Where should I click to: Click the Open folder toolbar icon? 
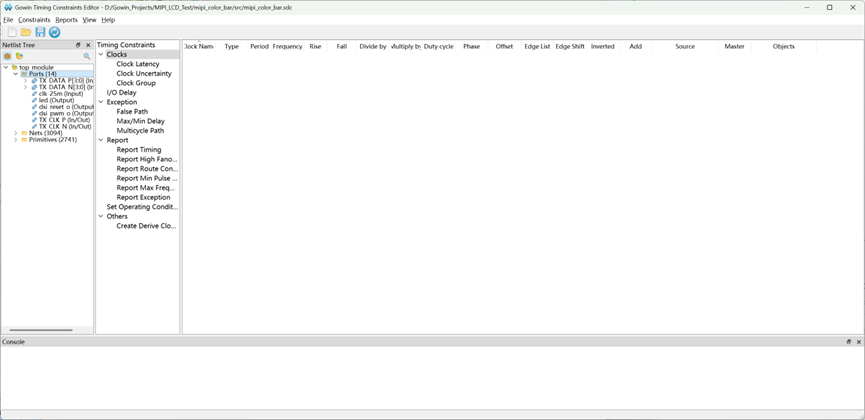26,33
